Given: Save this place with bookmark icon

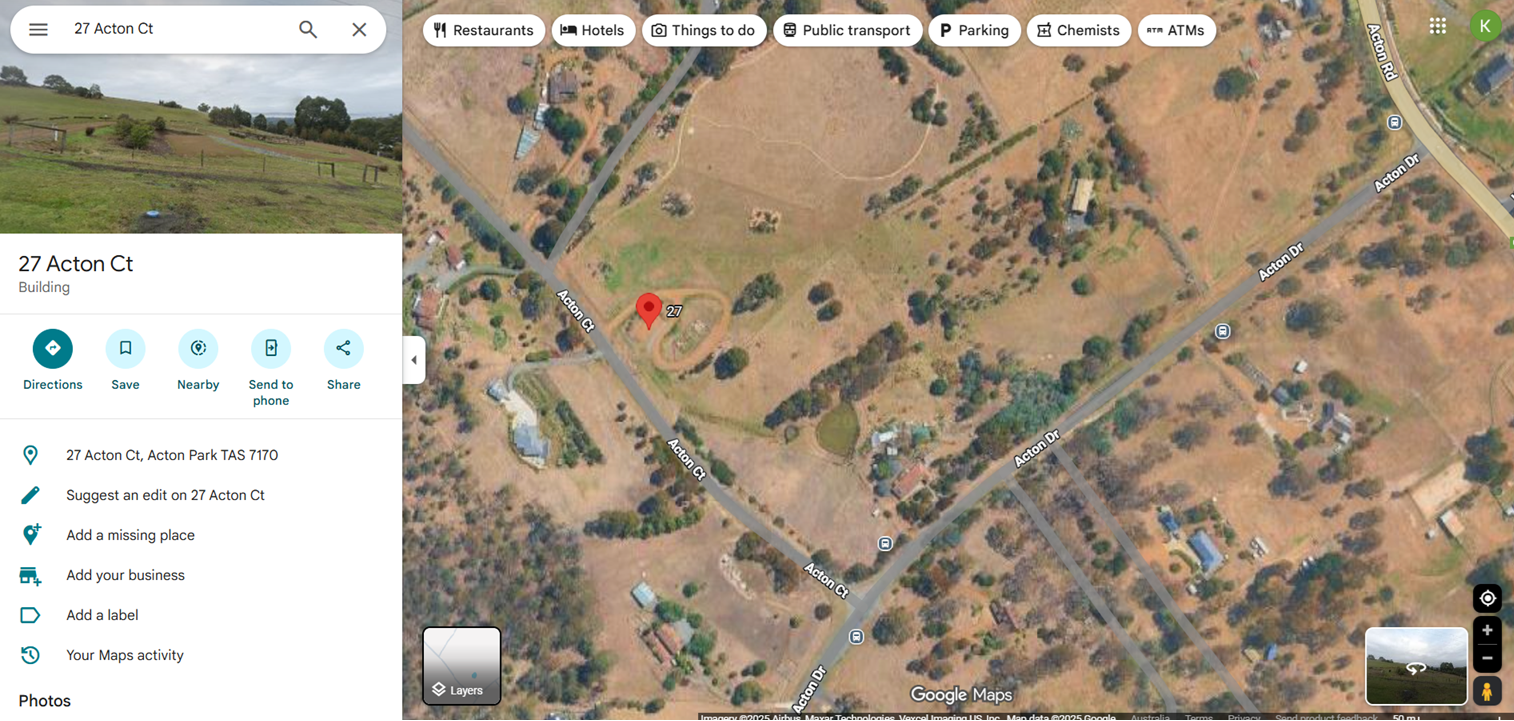Looking at the screenshot, I should click(x=125, y=348).
